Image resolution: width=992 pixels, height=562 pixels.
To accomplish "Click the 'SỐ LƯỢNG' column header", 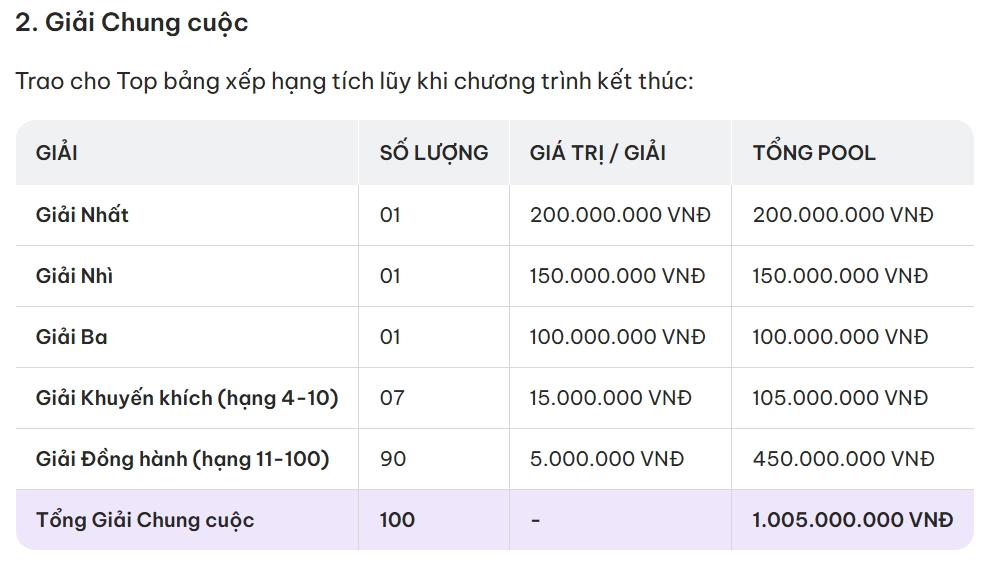I will (434, 153).
